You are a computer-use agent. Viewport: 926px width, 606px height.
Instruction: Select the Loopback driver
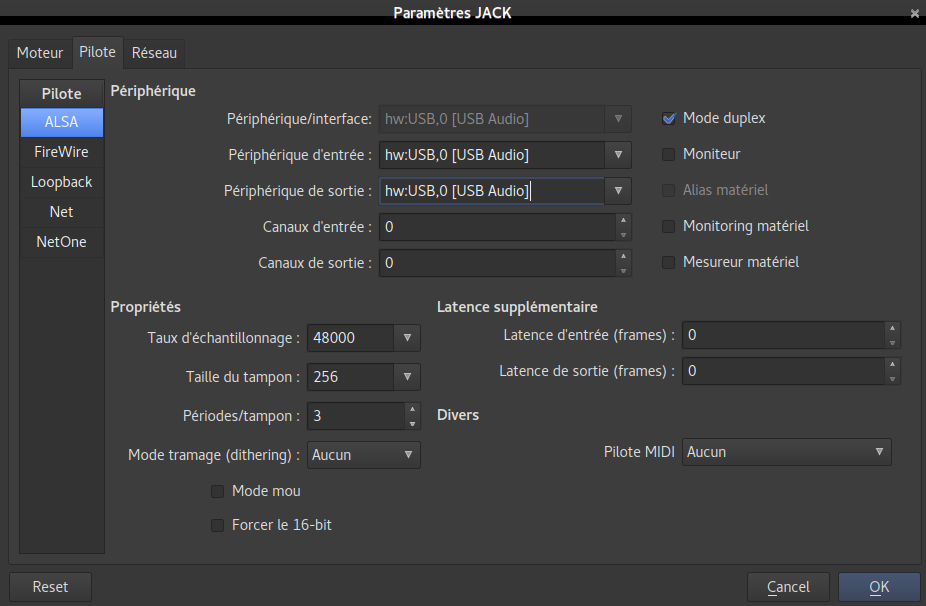(61, 182)
